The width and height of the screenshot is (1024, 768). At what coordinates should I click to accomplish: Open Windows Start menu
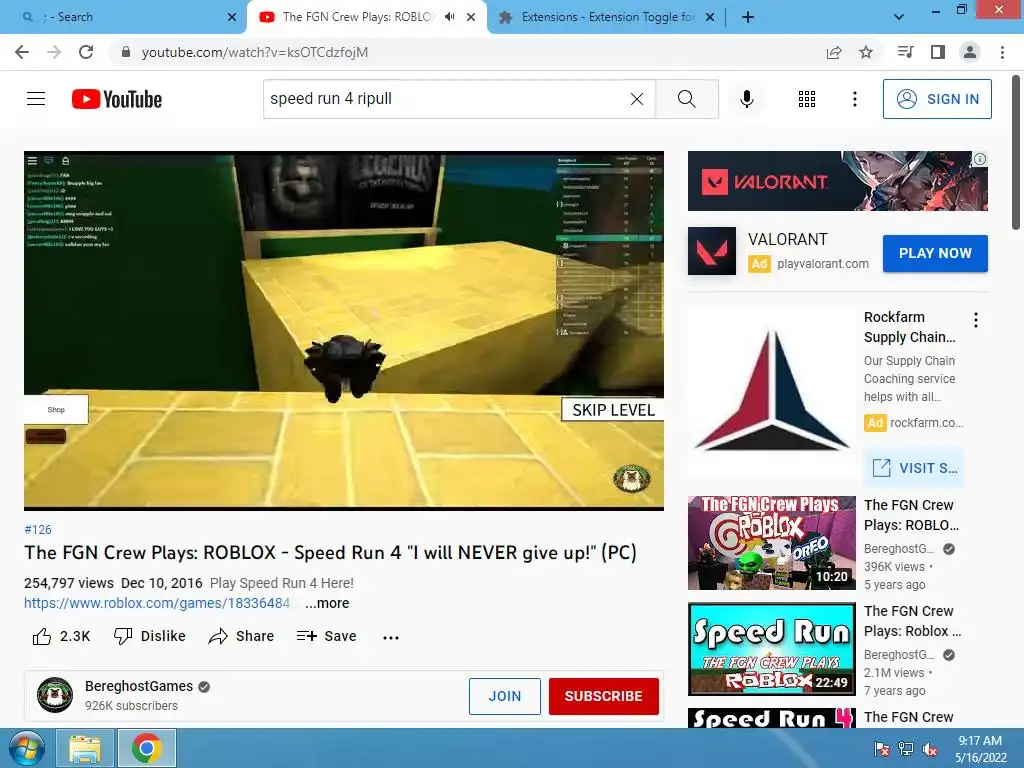[26, 748]
